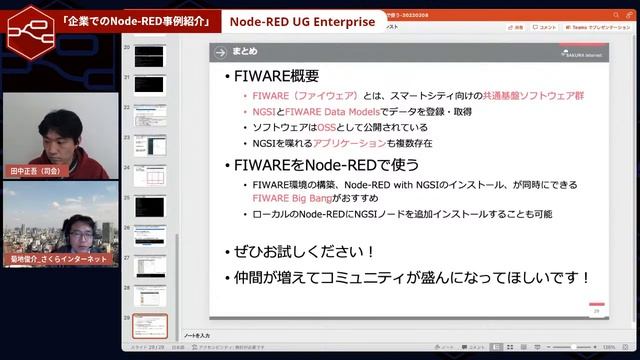
Task: Click the SAKURA internet logo on slide
Action: [582, 53]
